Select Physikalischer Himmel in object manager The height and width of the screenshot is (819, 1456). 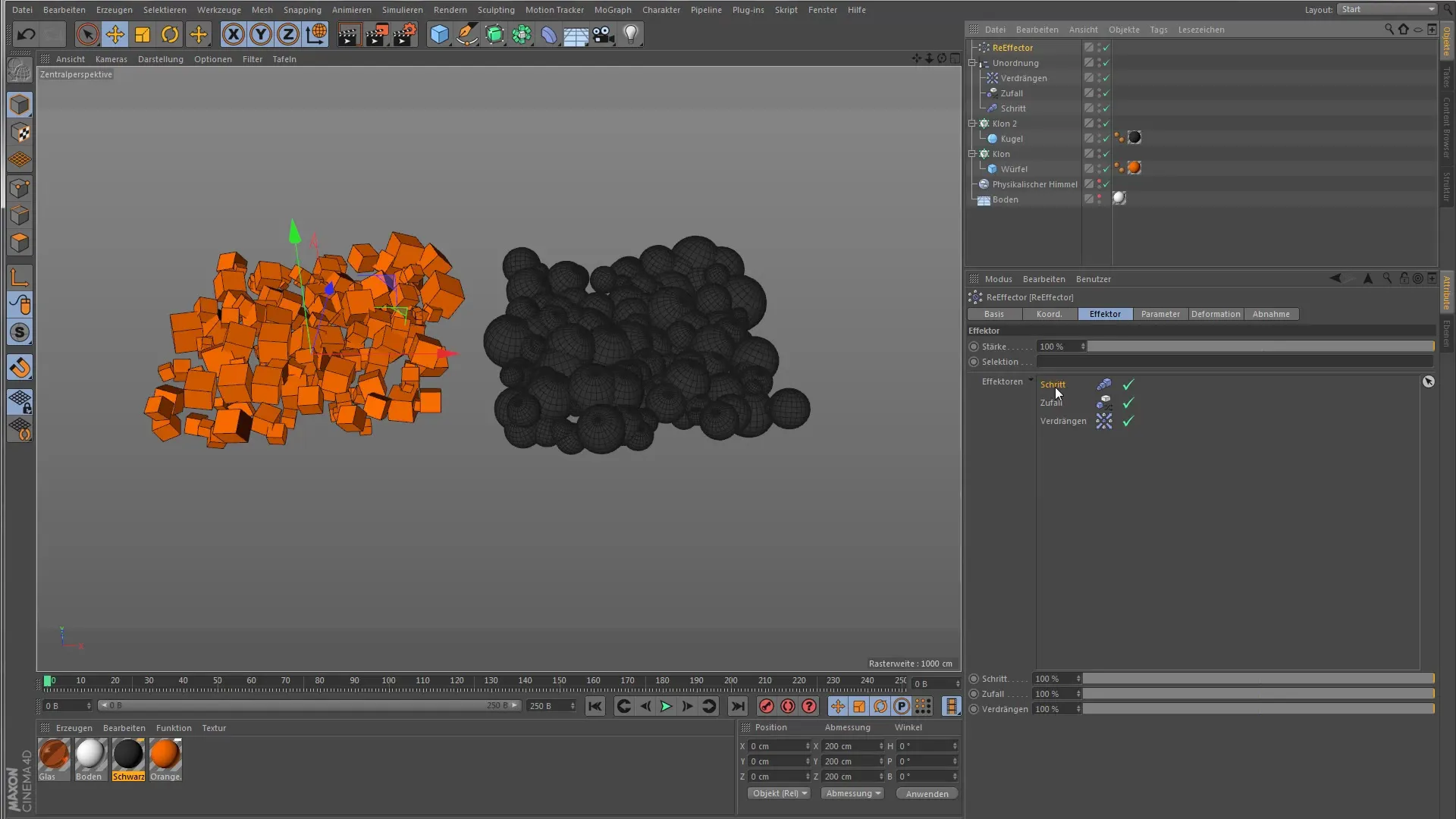pyautogui.click(x=1034, y=184)
